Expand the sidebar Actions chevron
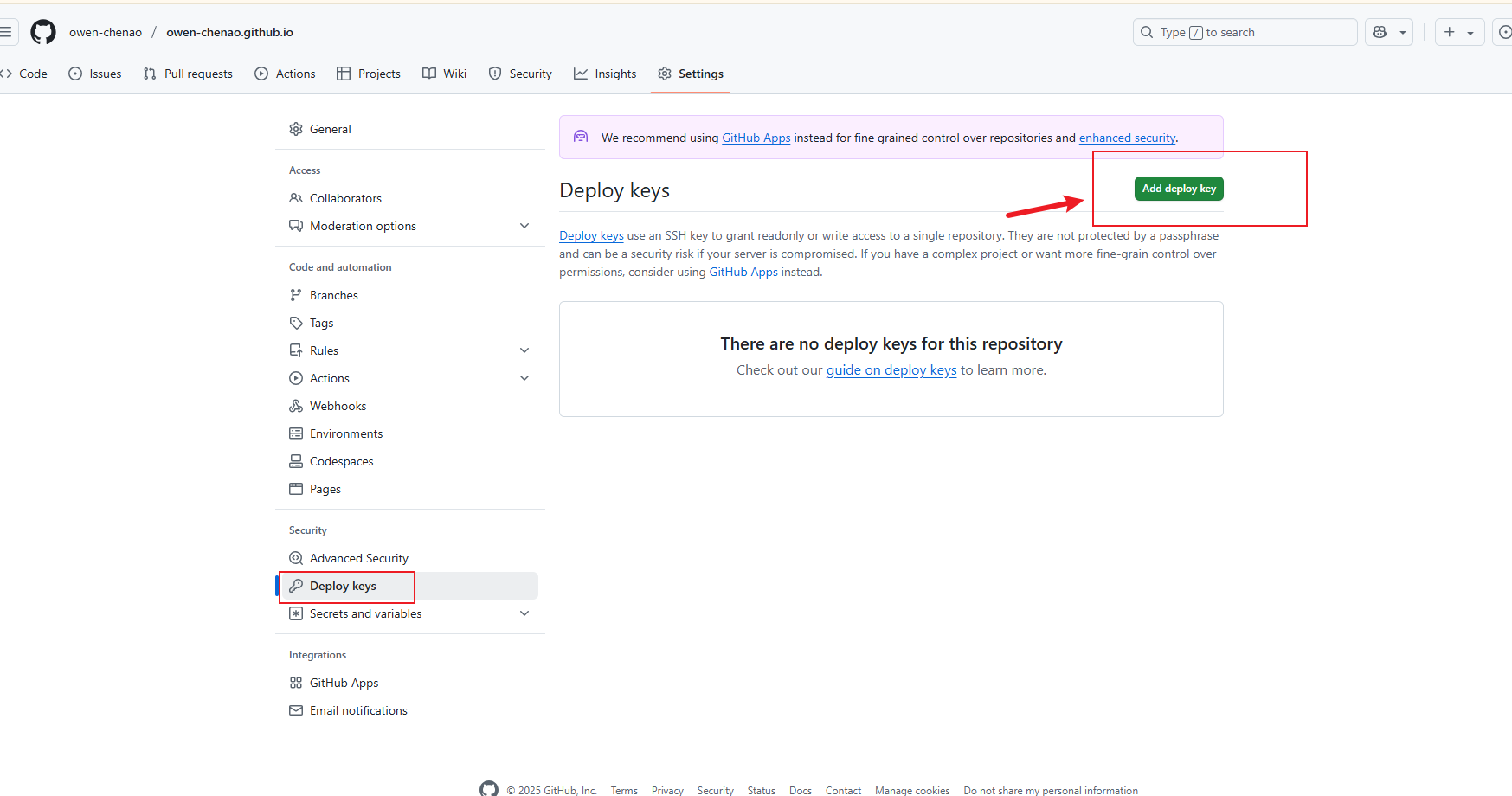The height and width of the screenshot is (796, 1512). (524, 378)
